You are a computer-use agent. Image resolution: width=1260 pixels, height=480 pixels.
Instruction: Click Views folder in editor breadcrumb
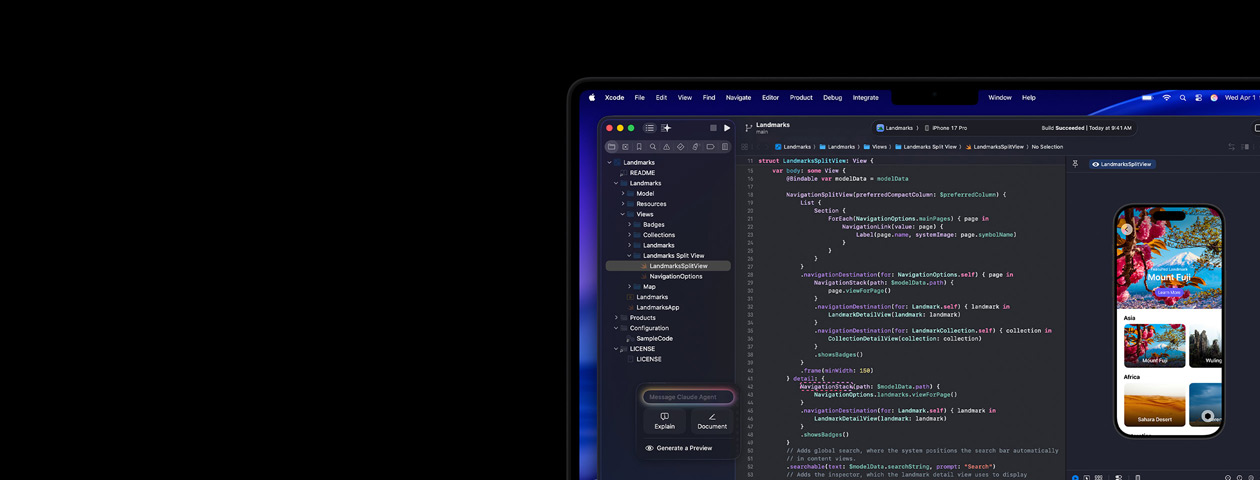(x=876, y=147)
